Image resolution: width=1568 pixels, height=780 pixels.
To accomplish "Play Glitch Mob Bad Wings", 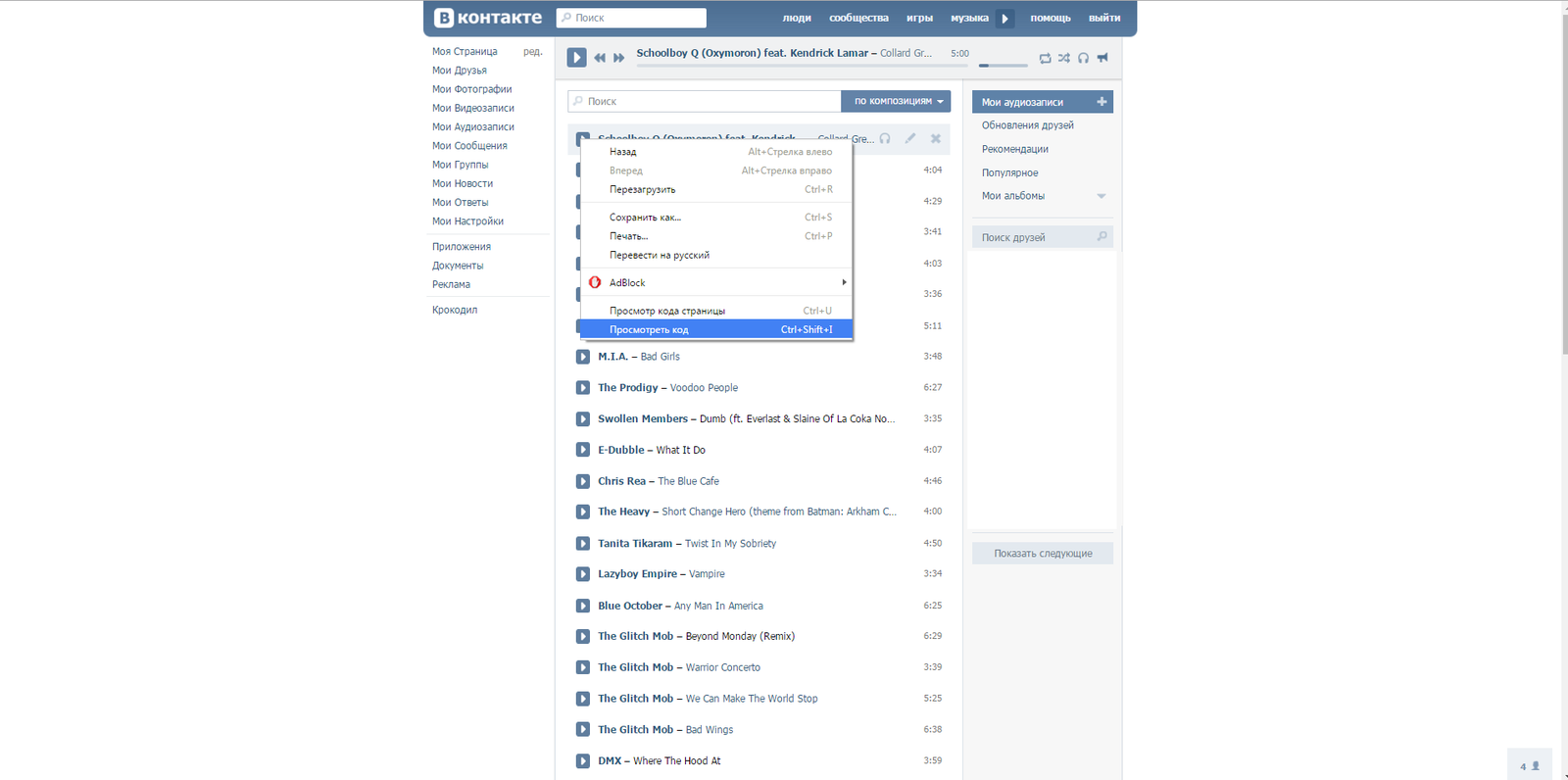I will [x=583, y=729].
